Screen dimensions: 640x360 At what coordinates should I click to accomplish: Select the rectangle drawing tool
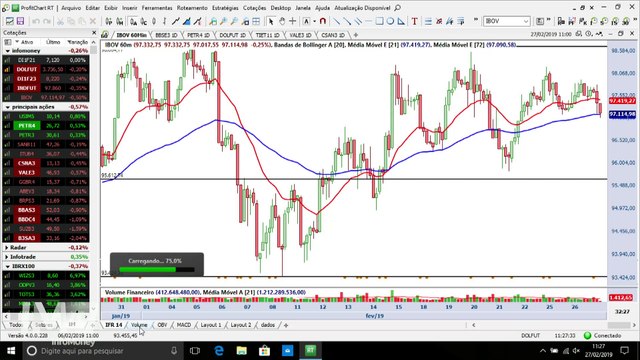coord(379,21)
